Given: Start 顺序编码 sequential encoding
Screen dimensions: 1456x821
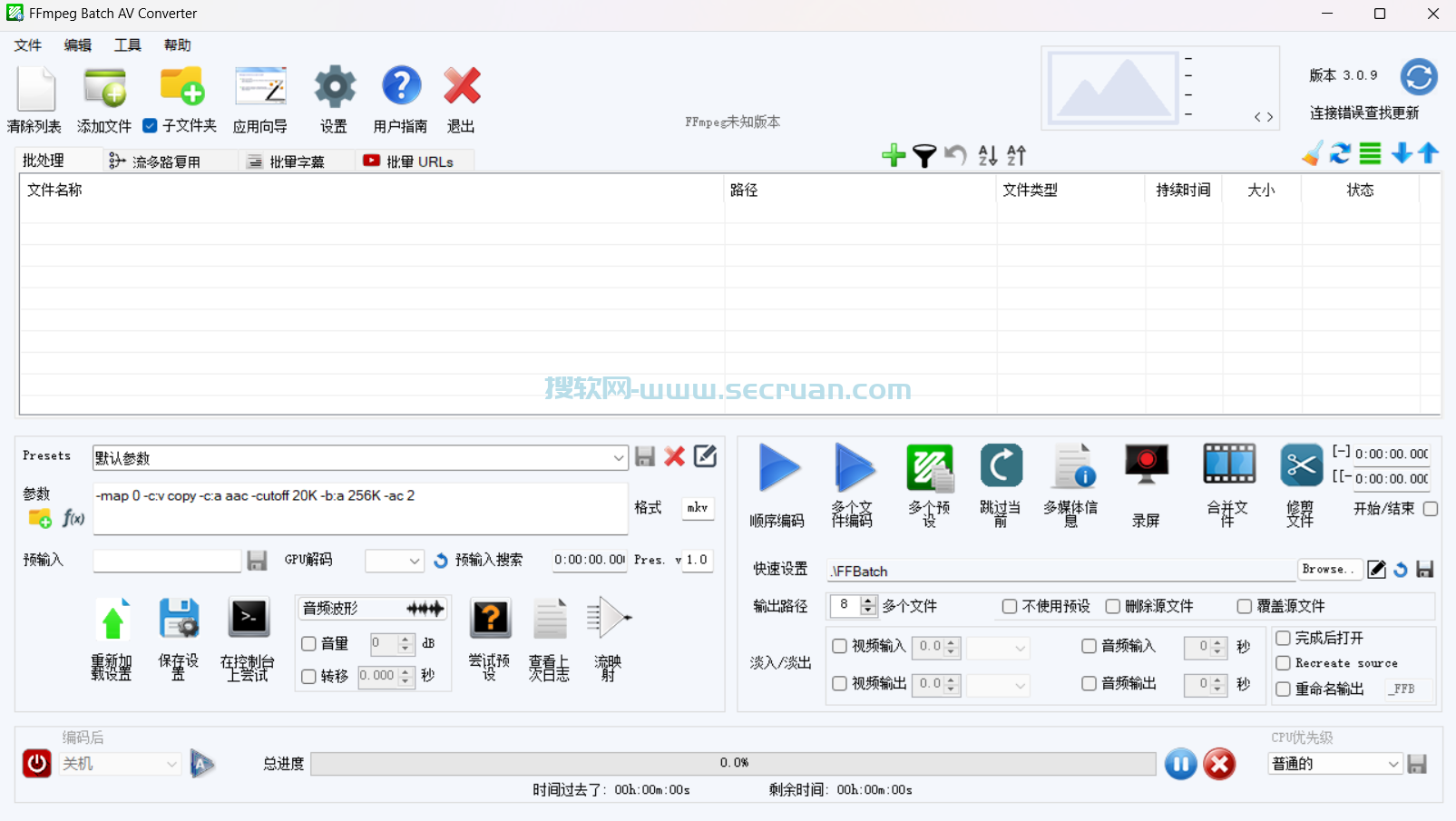Looking at the screenshot, I should 778,468.
